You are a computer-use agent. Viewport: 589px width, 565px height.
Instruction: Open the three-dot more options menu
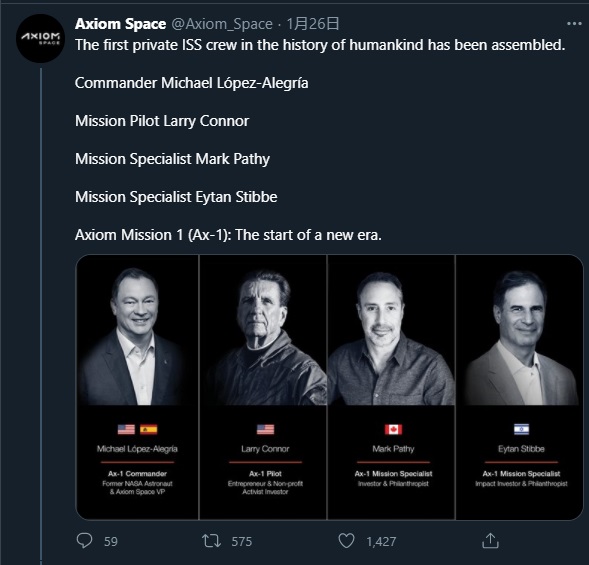coord(574,24)
